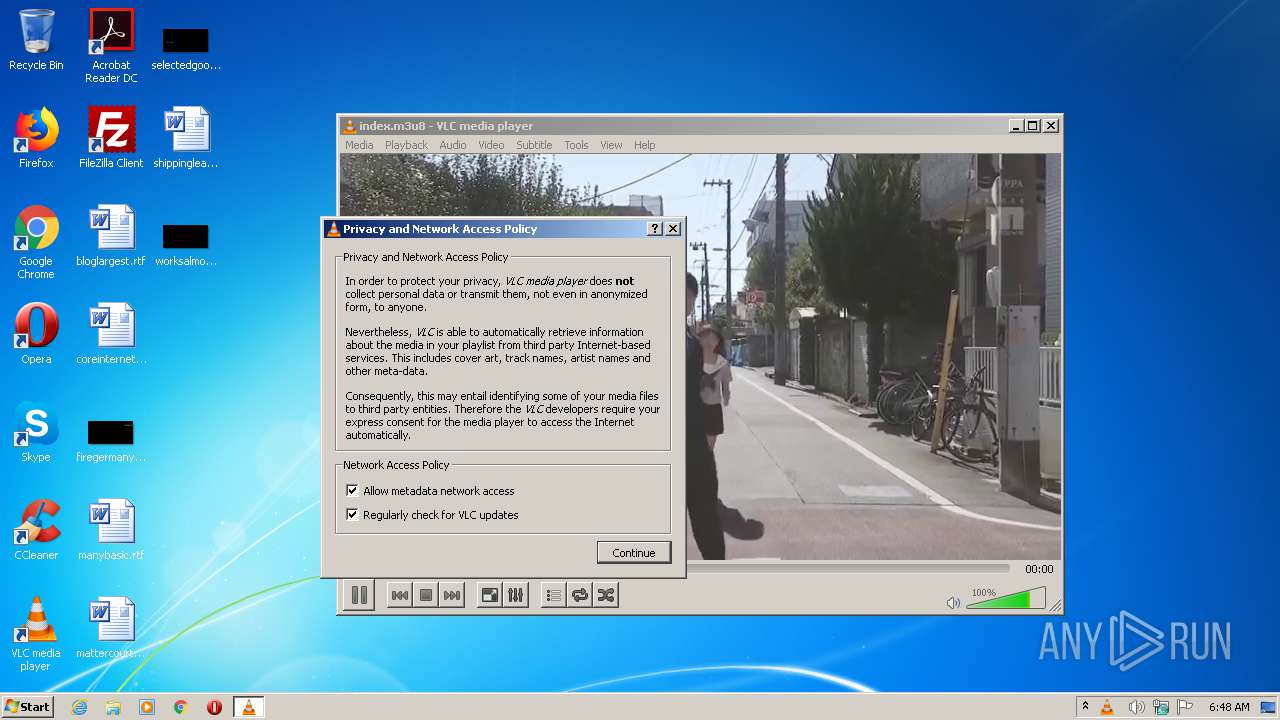Viewport: 1280px width, 720px height.
Task: Open the VLC Video menu
Action: (491, 145)
